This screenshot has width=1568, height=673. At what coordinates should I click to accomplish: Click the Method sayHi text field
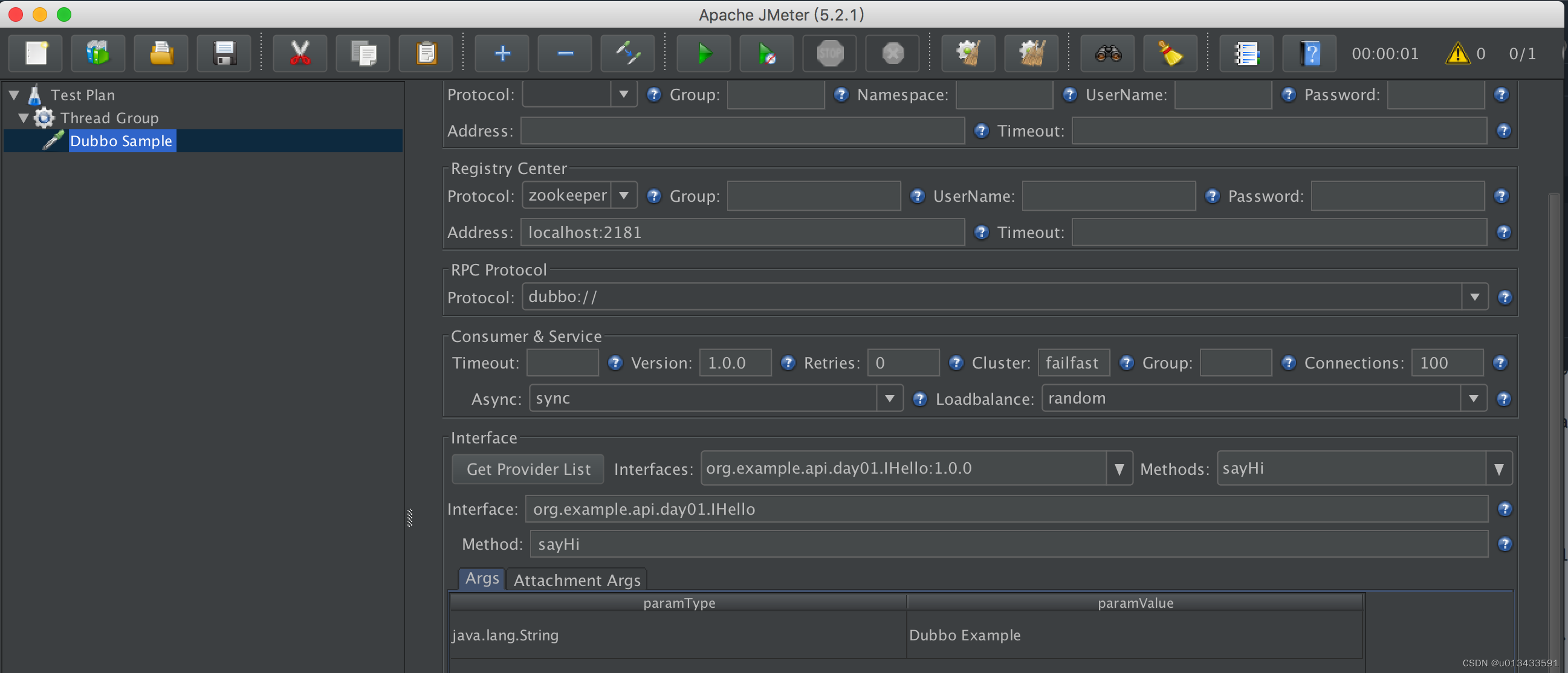point(1009,544)
